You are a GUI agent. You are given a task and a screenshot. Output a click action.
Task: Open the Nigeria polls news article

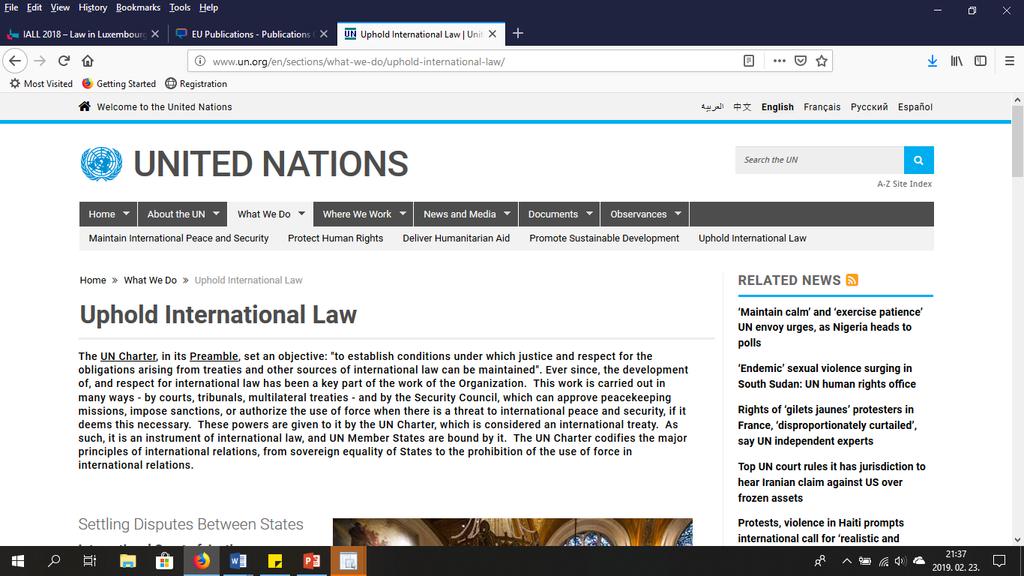[830, 327]
